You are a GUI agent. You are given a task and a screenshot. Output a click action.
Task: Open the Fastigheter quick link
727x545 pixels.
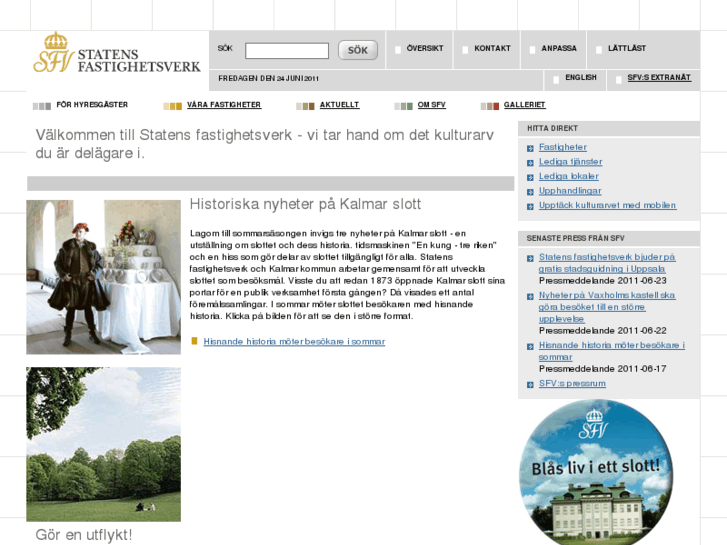(x=563, y=147)
